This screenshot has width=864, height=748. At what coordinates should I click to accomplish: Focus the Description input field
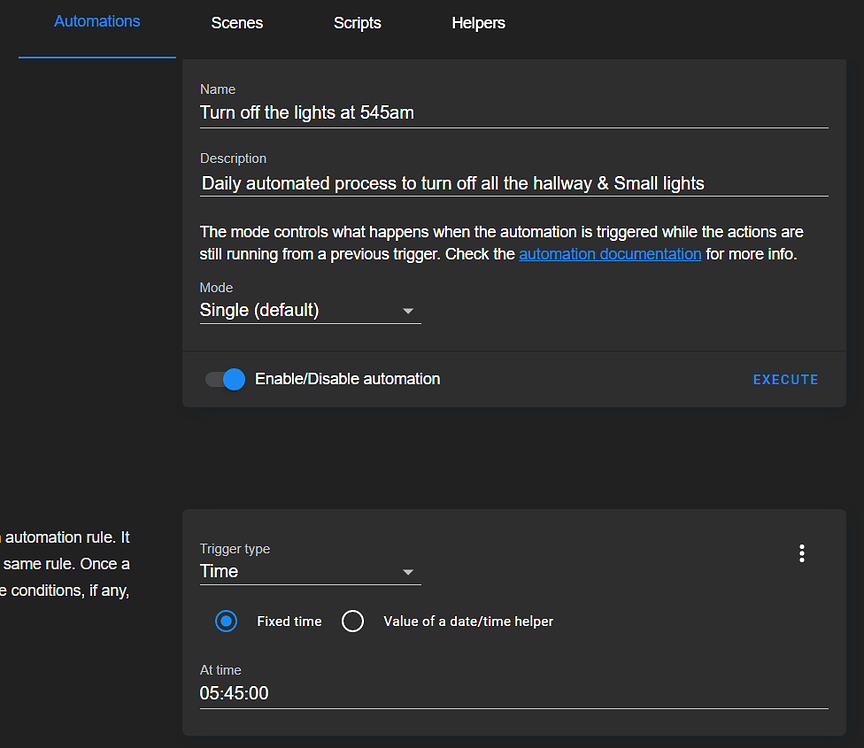coord(513,183)
